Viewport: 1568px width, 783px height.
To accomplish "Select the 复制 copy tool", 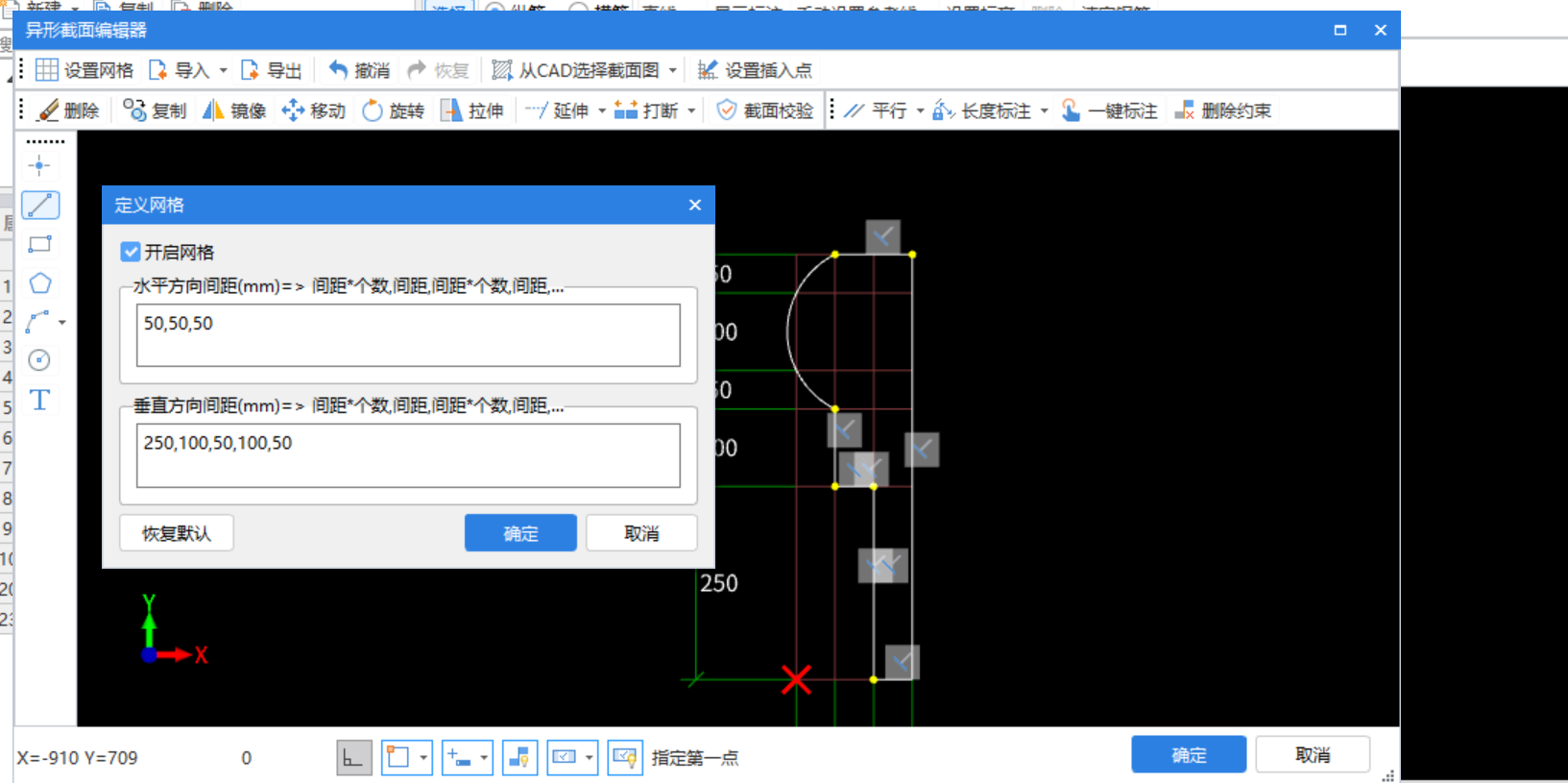I will [155, 110].
